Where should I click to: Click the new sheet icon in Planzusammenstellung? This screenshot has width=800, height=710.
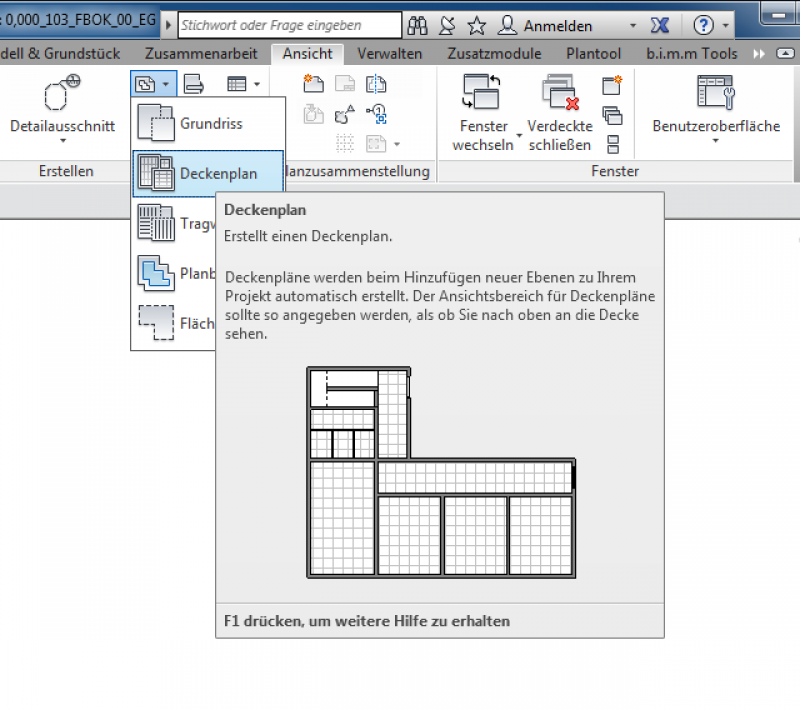(313, 84)
